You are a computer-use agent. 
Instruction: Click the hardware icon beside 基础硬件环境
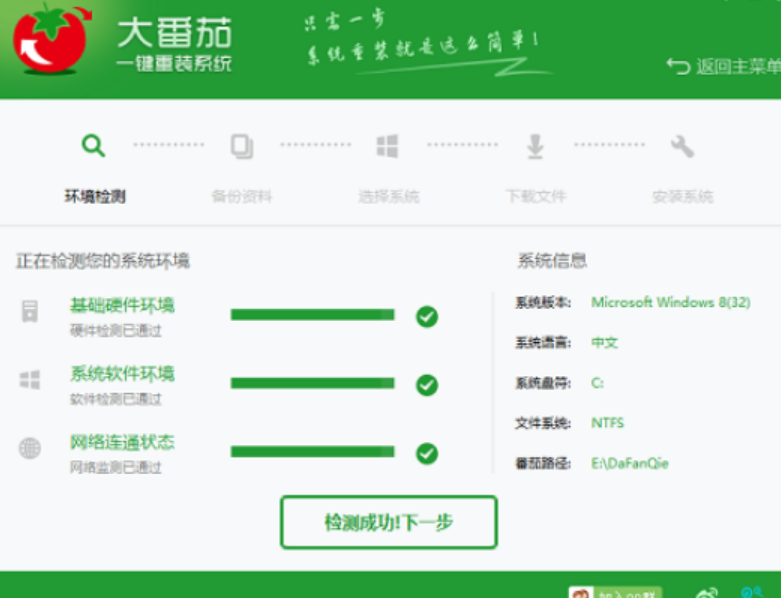click(x=30, y=311)
